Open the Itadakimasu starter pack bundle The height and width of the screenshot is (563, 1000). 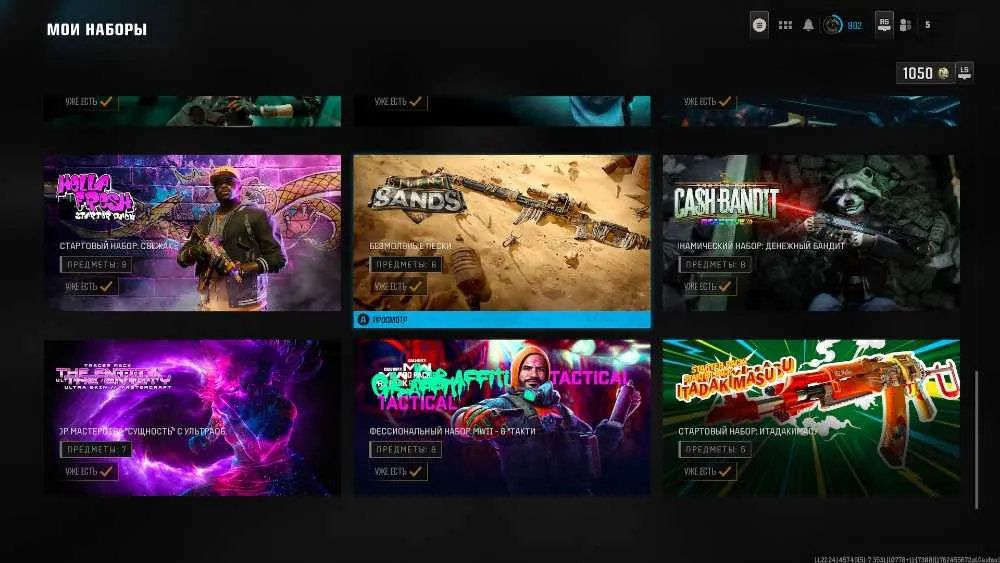pos(811,418)
